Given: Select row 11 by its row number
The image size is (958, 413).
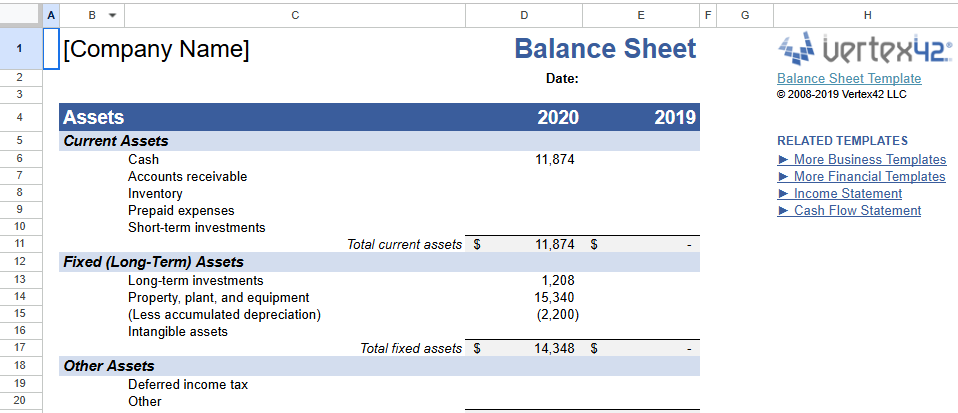Looking at the screenshot, I should [x=21, y=244].
